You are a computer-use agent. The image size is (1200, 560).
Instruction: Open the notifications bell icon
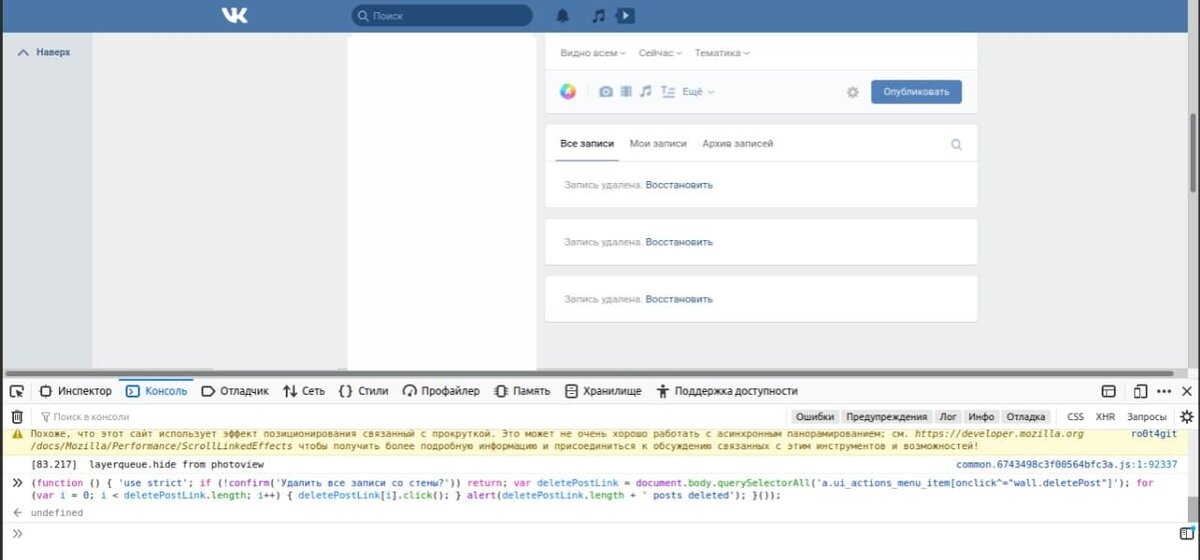click(x=563, y=16)
